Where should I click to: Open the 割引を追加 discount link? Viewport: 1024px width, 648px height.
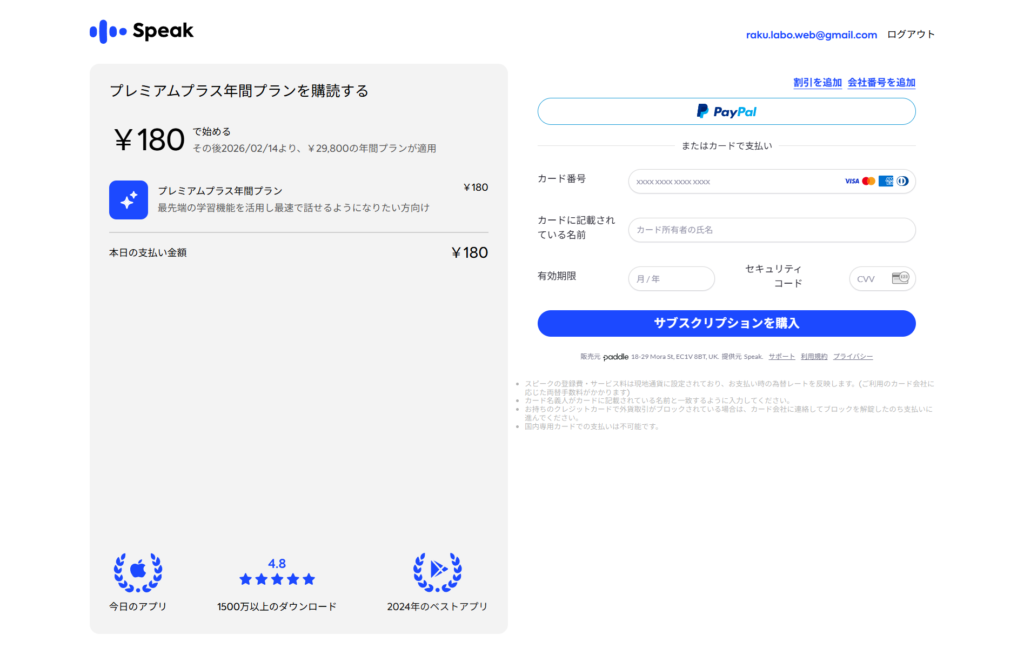817,83
